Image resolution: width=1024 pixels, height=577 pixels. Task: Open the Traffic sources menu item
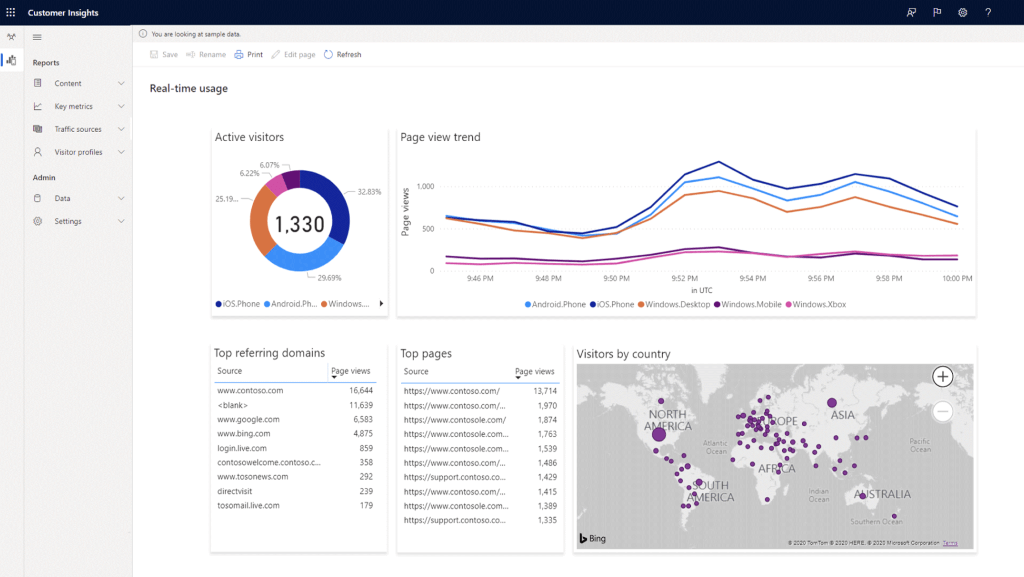[78, 129]
